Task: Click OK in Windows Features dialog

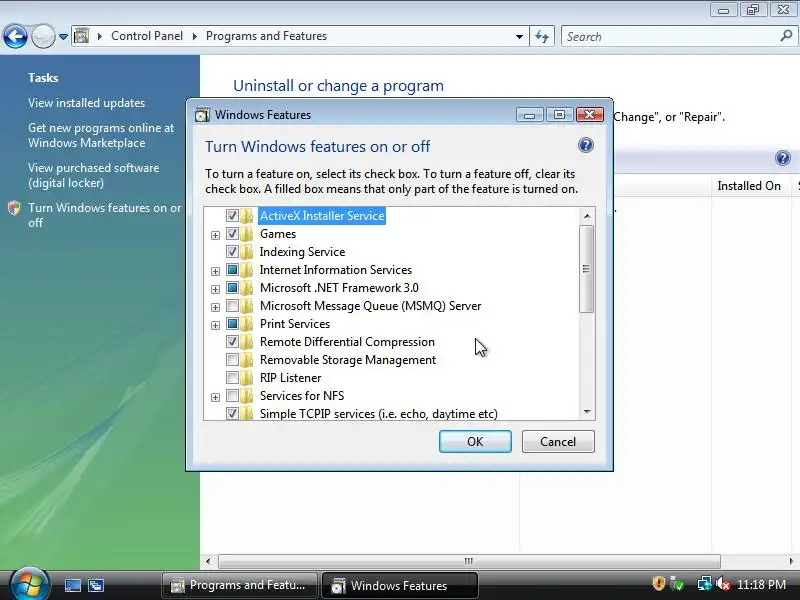Action: [x=475, y=441]
